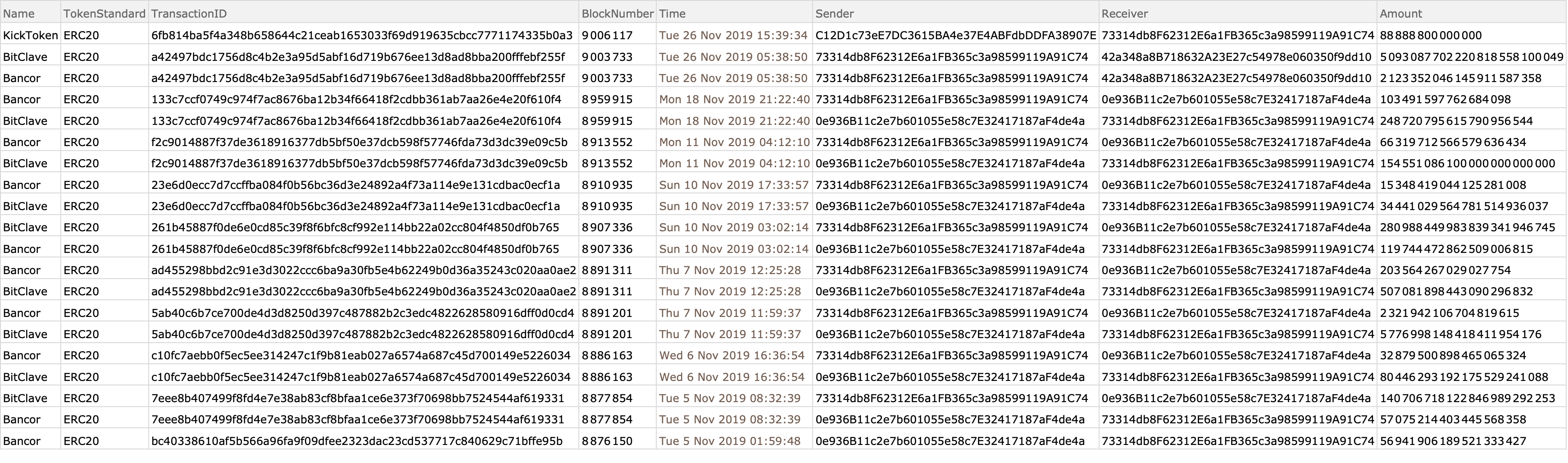Select sender address C12D1c73eE7DC3615BA4e37E4ABFdbDDFA38907E
This screenshot has width=1568, height=463.
tap(956, 35)
